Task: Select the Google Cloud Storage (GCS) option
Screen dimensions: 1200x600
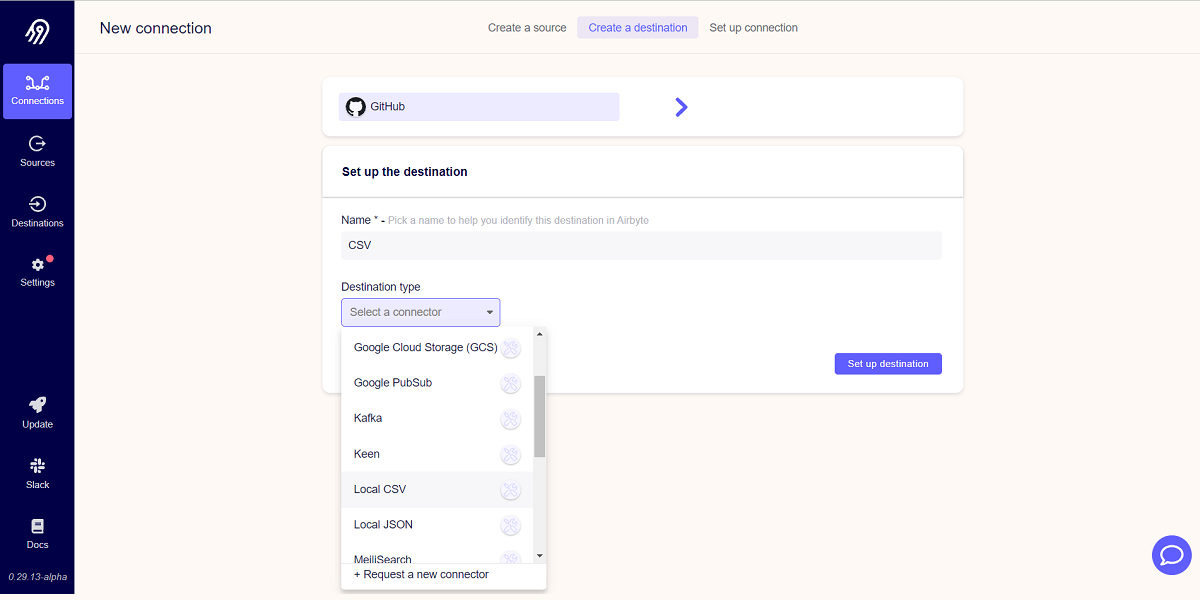Action: (437, 348)
